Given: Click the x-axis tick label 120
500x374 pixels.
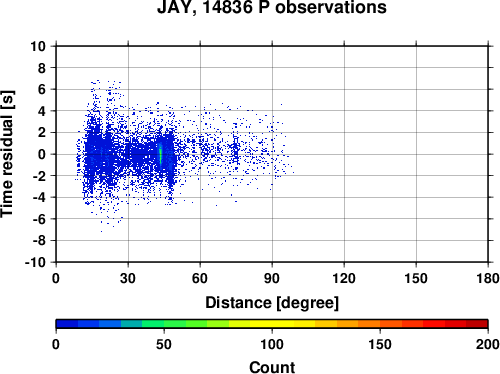Looking at the screenshot, I should 344,278.
